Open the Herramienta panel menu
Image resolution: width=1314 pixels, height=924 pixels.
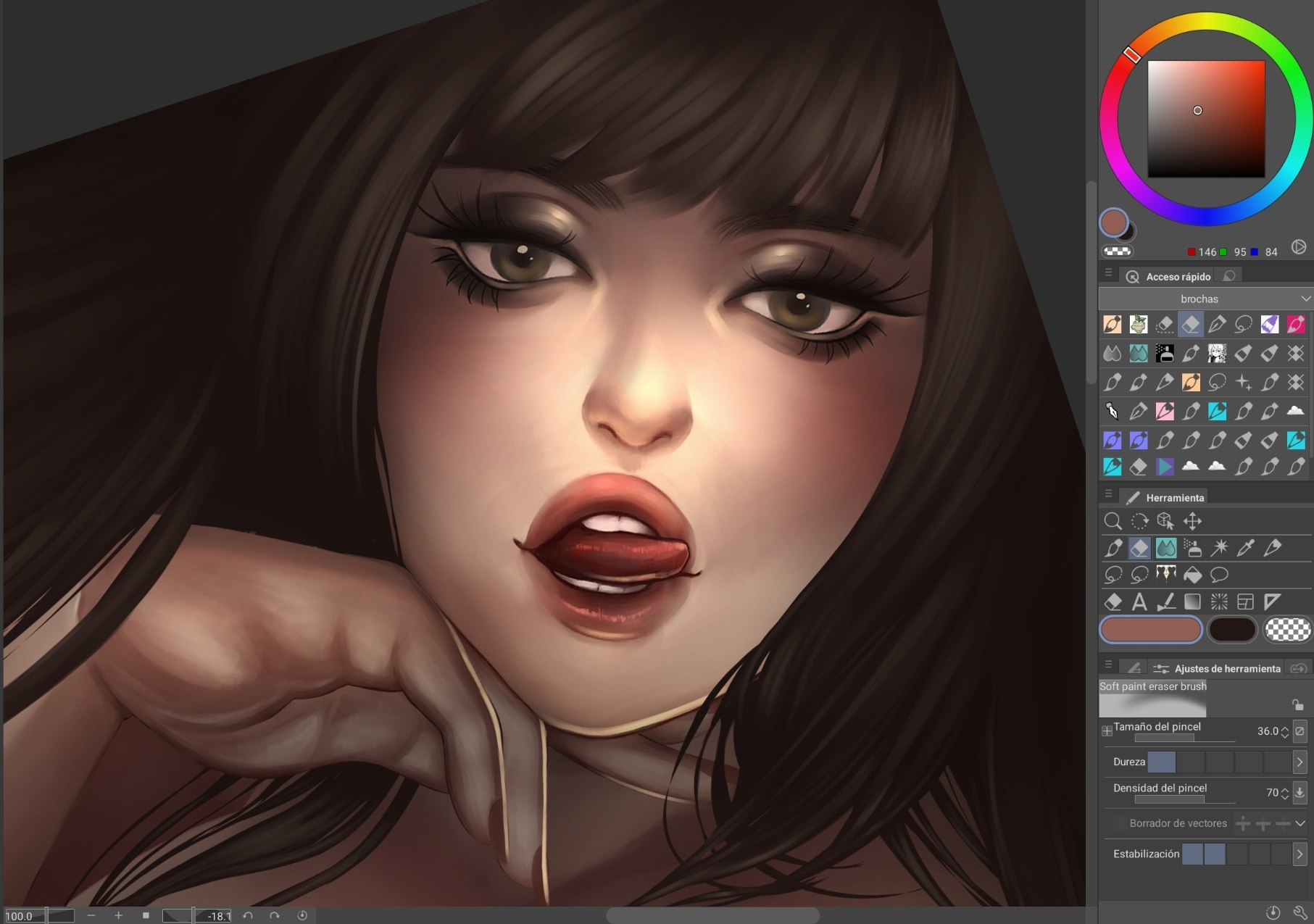click(x=1108, y=494)
